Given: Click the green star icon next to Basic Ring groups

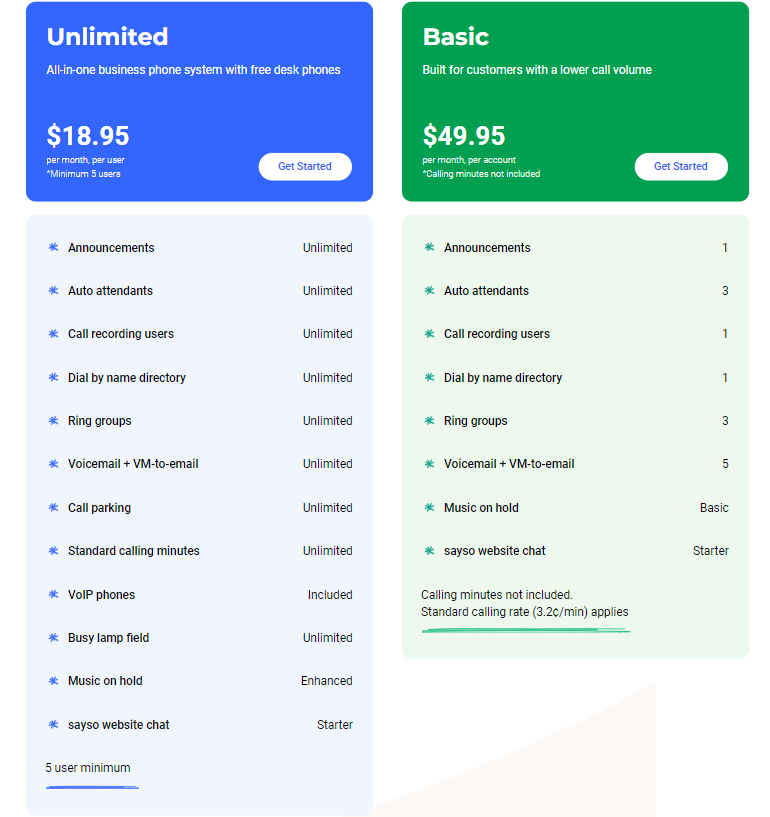Looking at the screenshot, I should click(430, 421).
